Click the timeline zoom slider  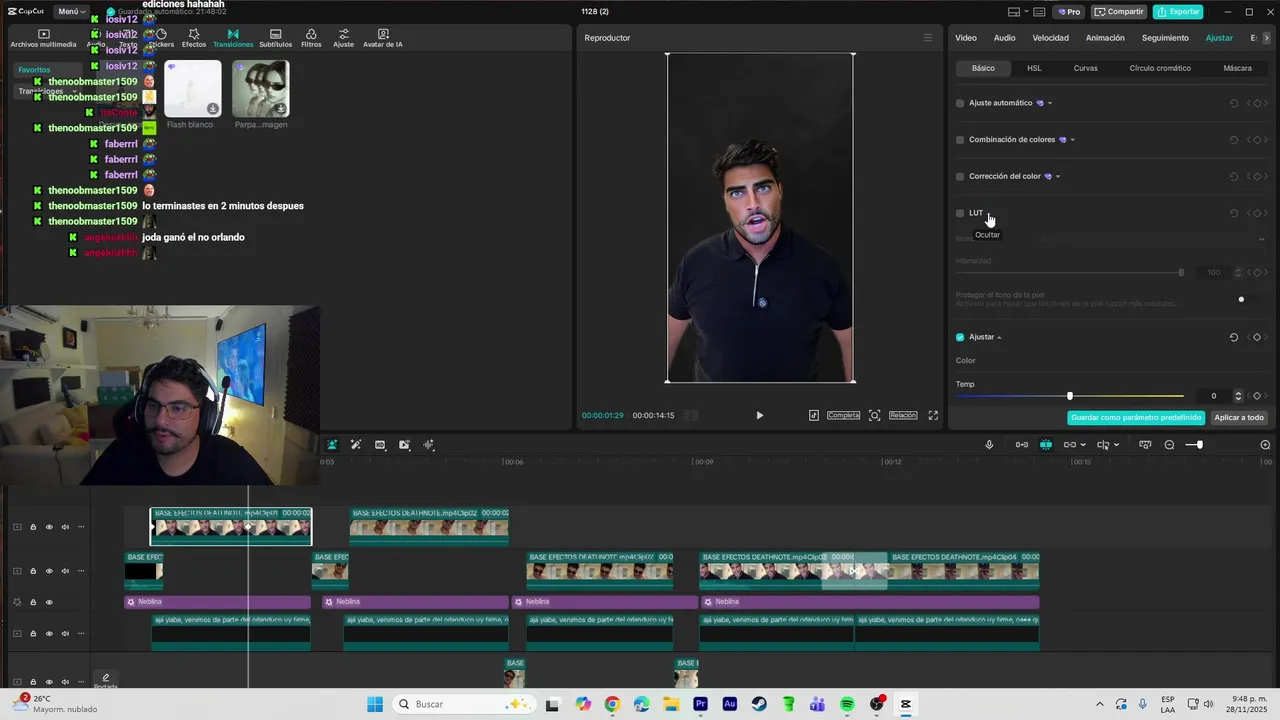(1194, 445)
